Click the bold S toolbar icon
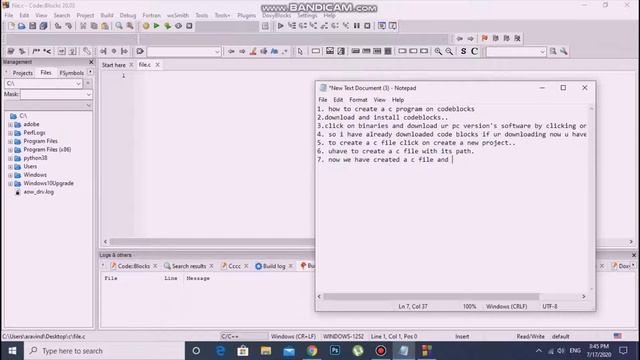This screenshot has height=360, width=640. (x=463, y=51)
